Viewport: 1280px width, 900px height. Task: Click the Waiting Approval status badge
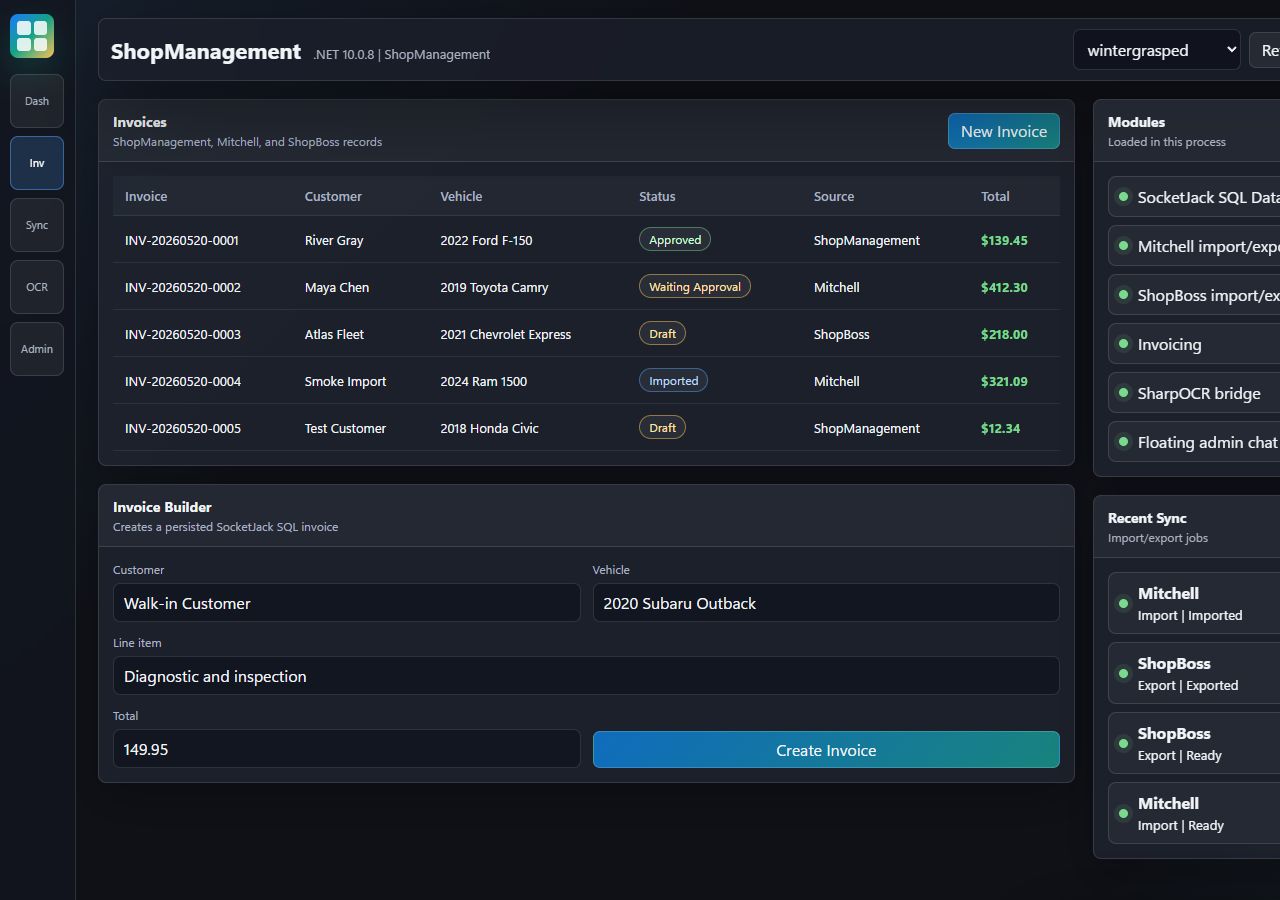pos(695,287)
